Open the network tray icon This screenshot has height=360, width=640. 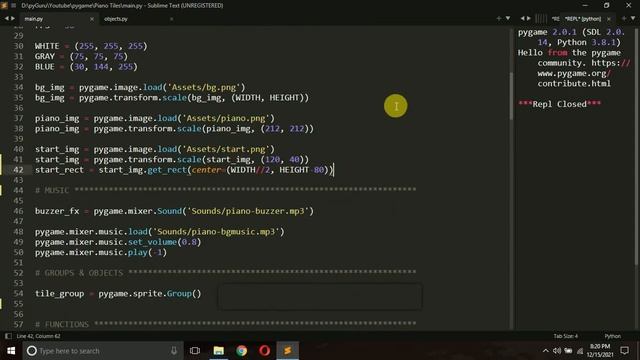point(580,351)
